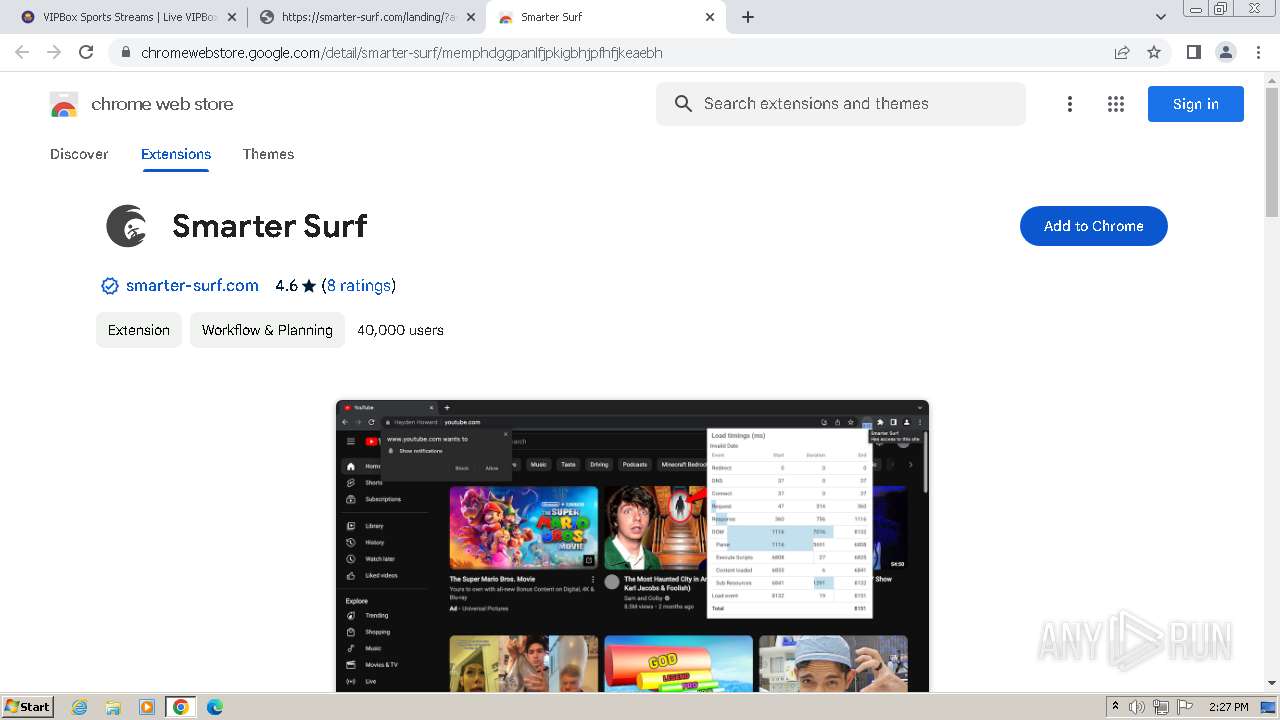Image resolution: width=1280 pixels, height=720 pixels.
Task: Switch to the VIPBox Sports Streams tab
Action: (x=128, y=17)
